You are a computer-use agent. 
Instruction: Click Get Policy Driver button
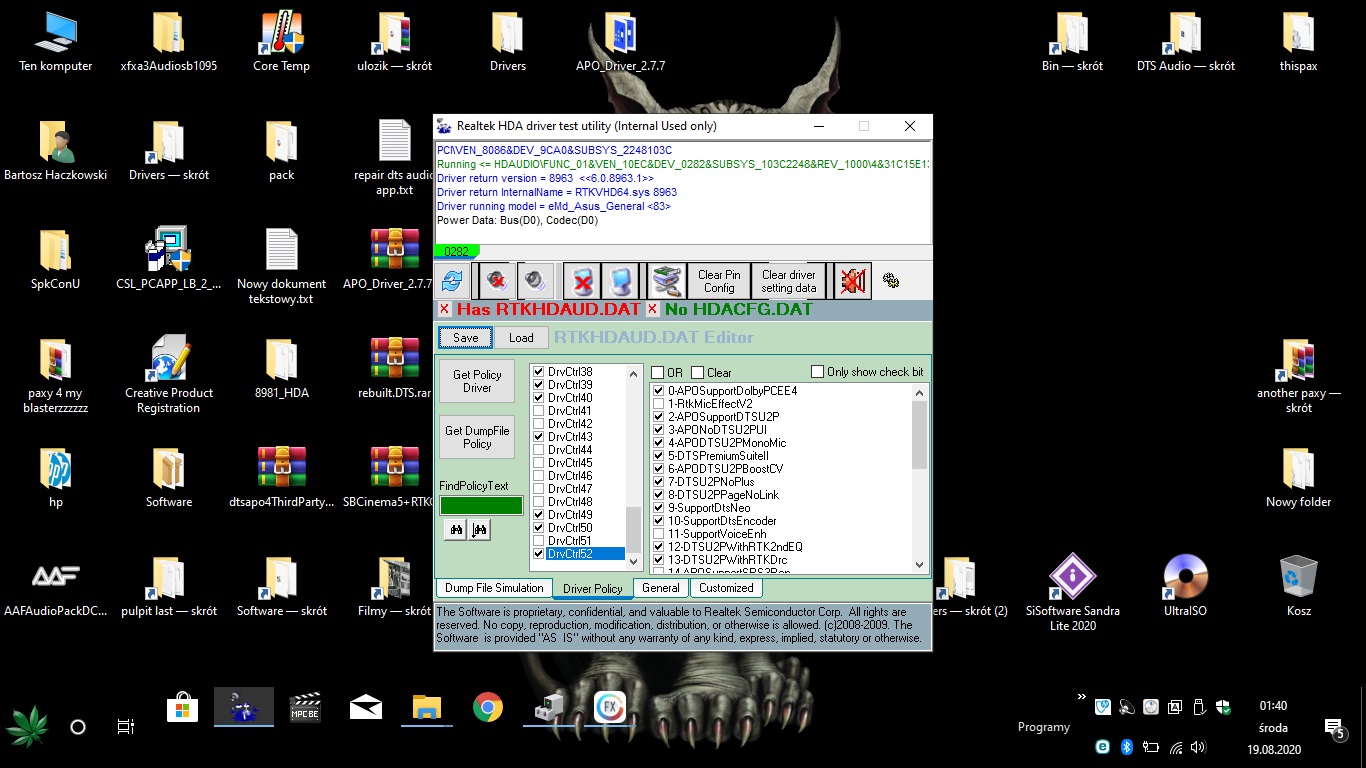[477, 382]
